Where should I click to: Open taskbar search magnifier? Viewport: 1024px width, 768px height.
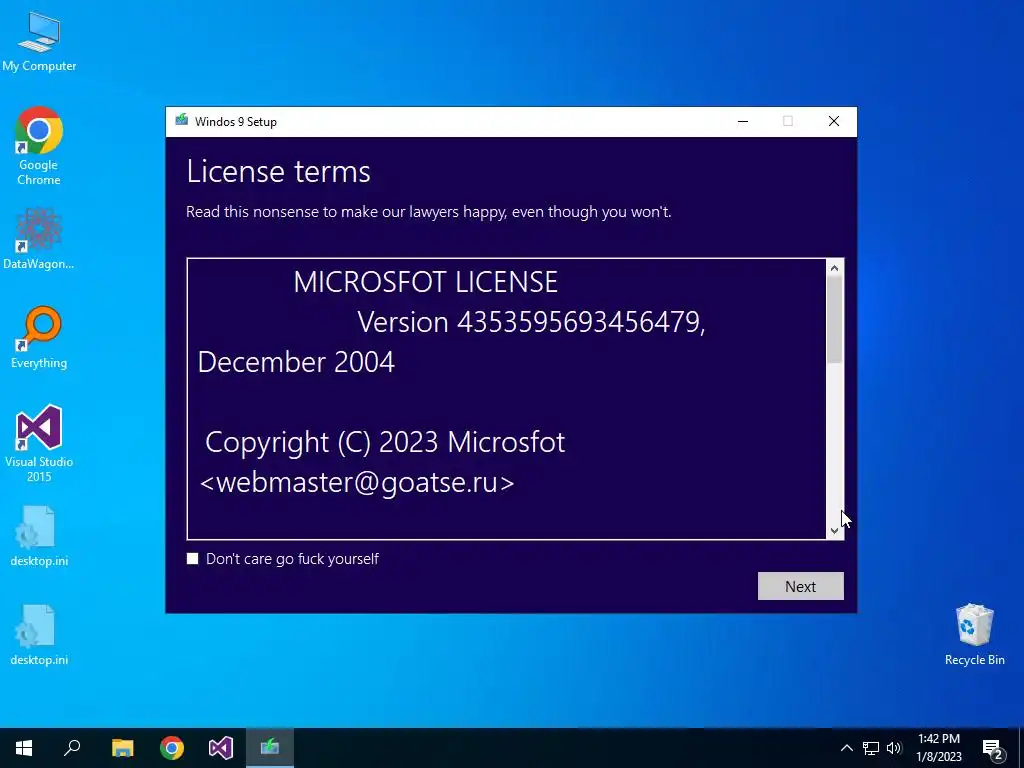72,748
